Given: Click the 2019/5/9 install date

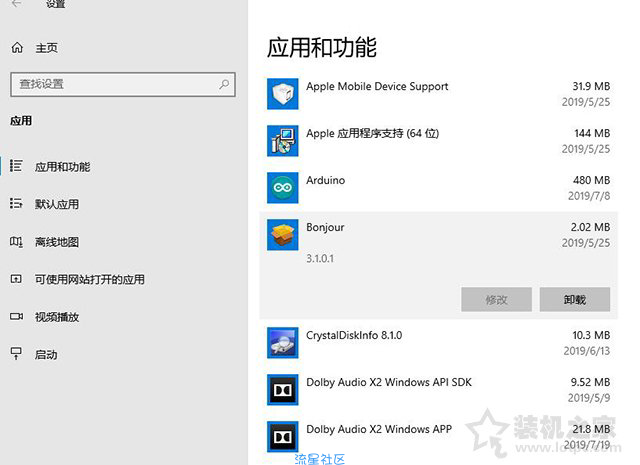Looking at the screenshot, I should (x=589, y=398).
